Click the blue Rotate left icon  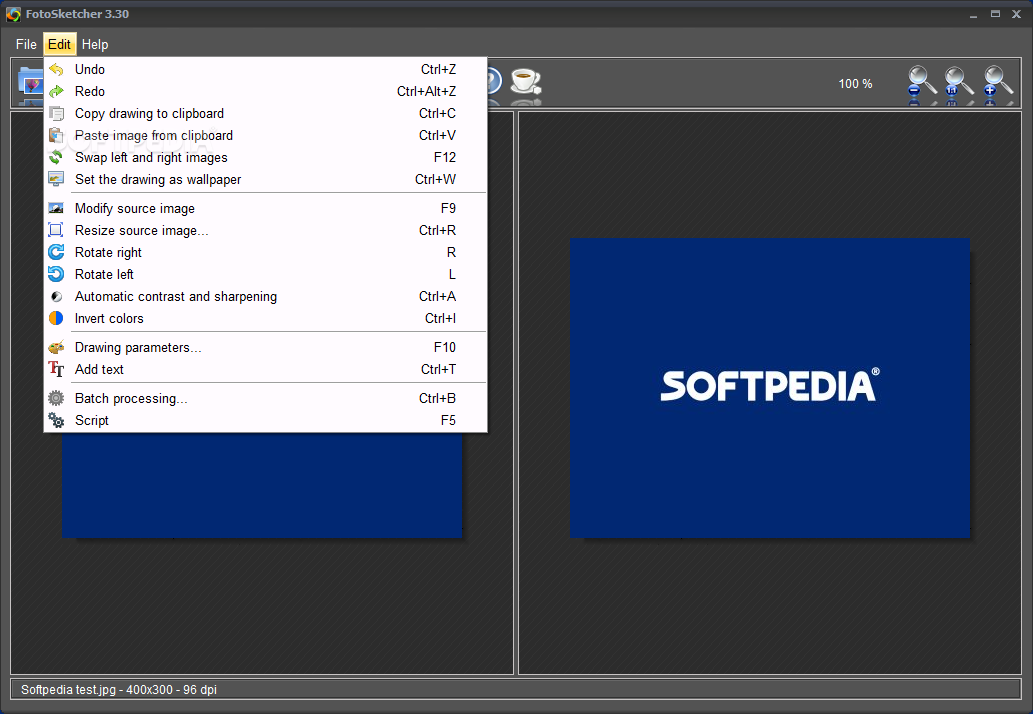click(x=57, y=274)
